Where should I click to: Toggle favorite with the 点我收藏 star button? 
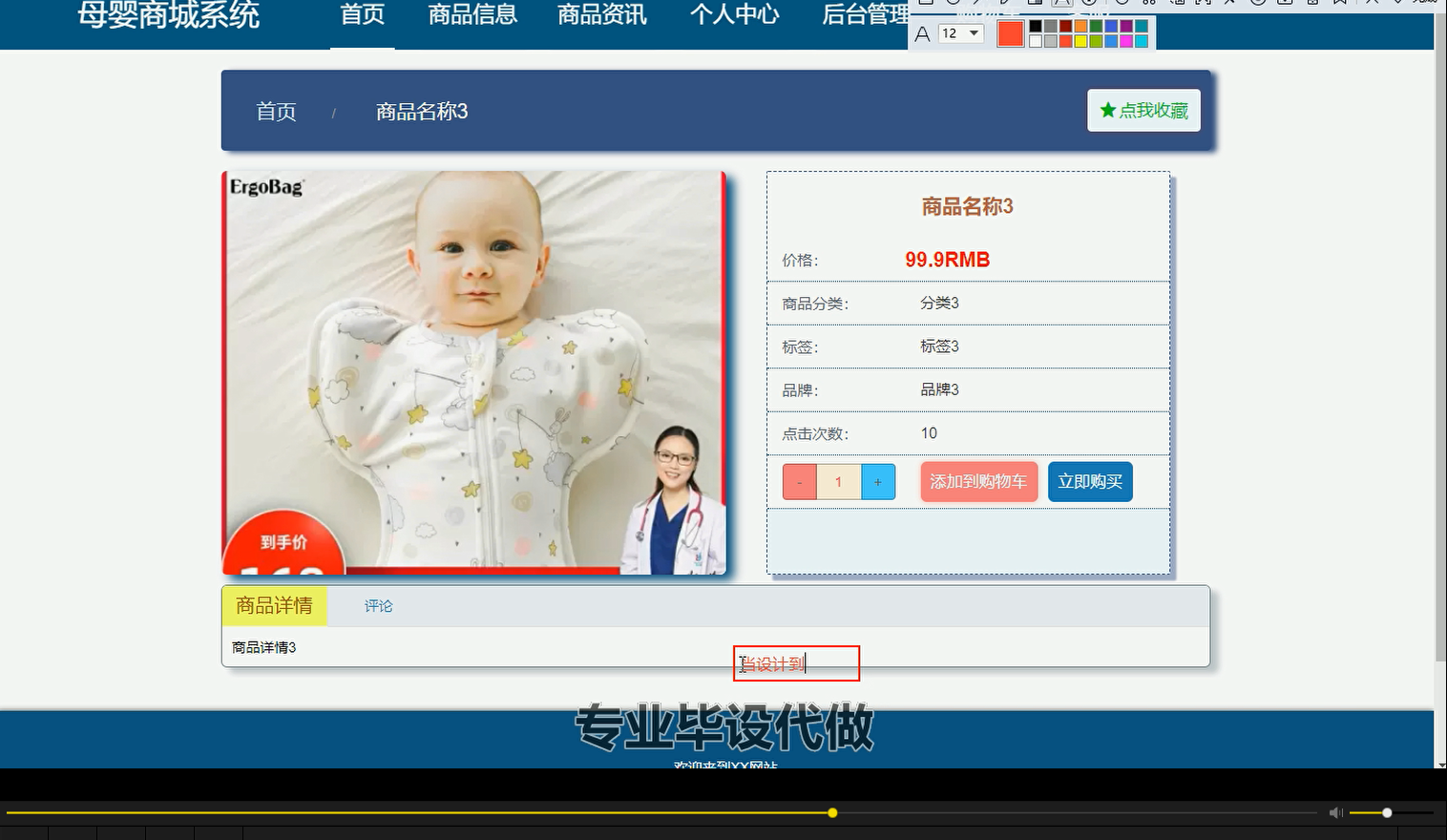pos(1143,110)
